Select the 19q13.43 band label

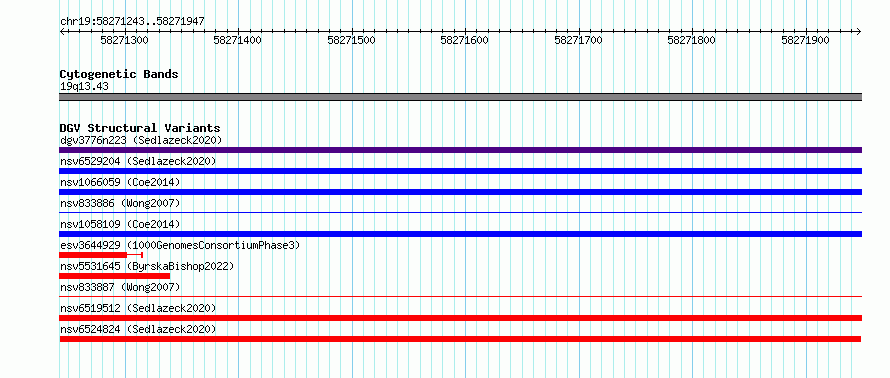pos(84,87)
